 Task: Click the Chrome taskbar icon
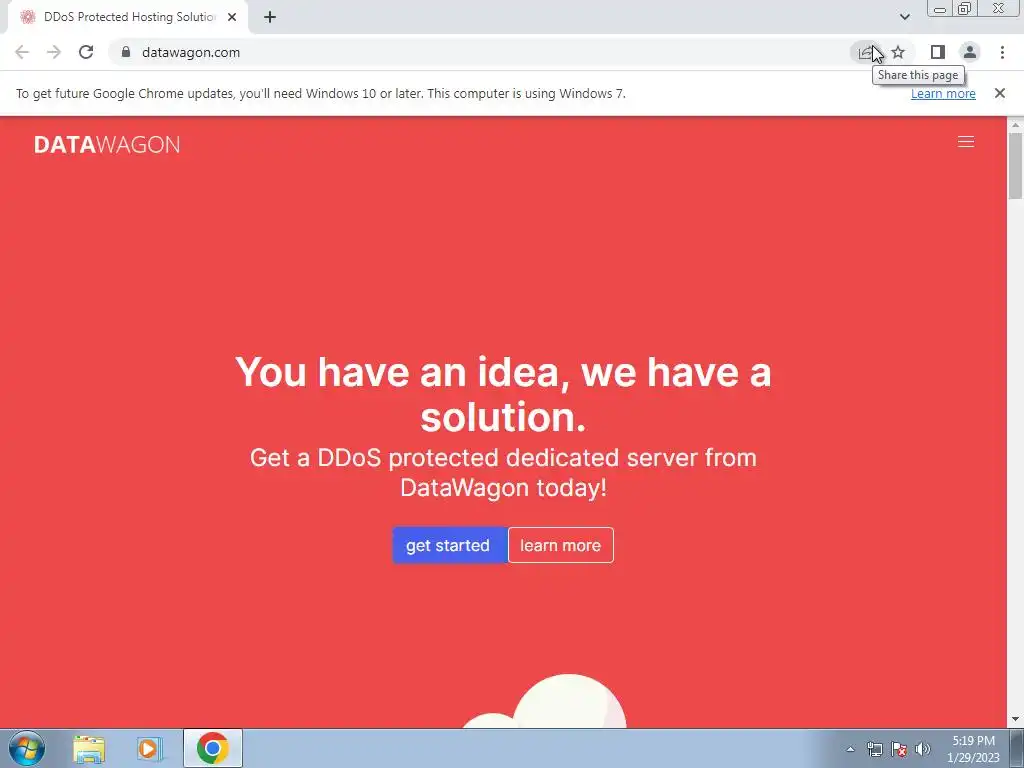click(x=212, y=748)
